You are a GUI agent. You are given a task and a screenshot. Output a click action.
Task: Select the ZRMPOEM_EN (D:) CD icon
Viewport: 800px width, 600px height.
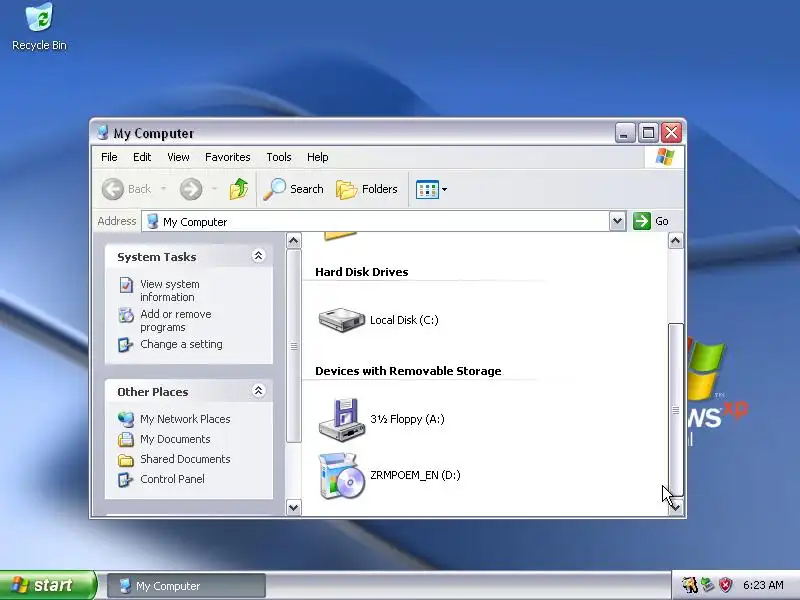pyautogui.click(x=341, y=476)
